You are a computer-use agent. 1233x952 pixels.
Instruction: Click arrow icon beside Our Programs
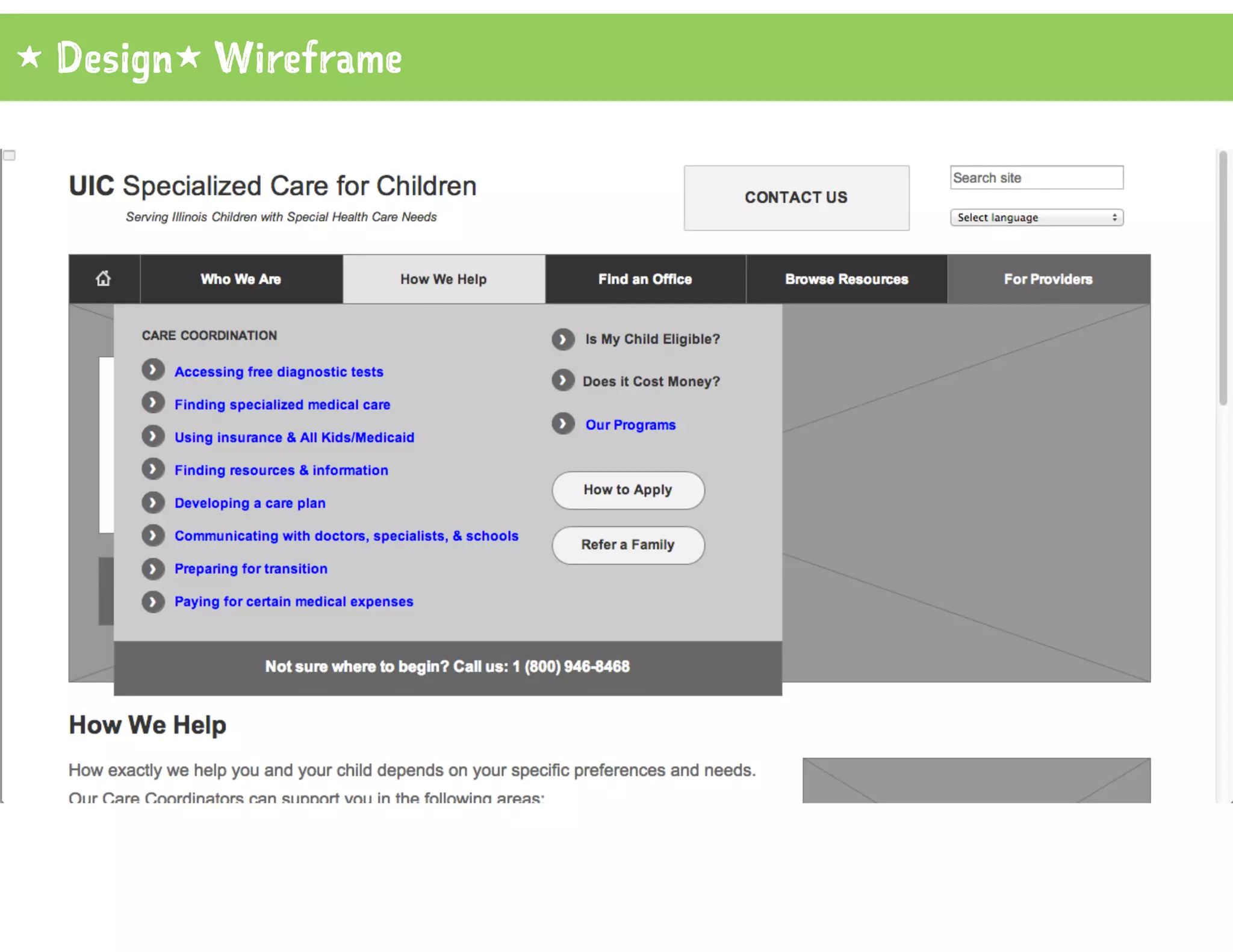[563, 424]
